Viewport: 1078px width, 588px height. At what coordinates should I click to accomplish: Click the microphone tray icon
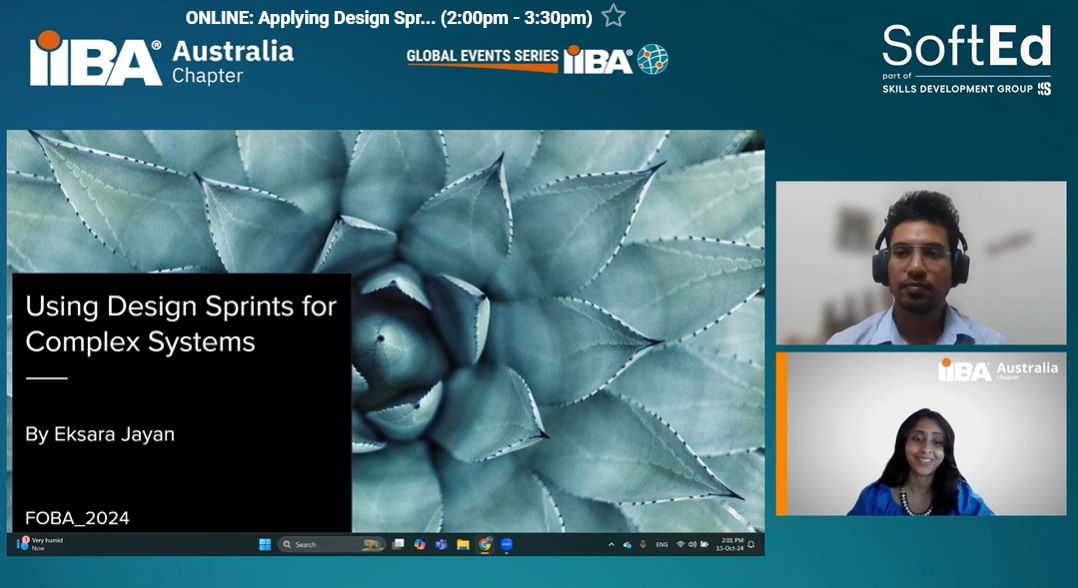[x=643, y=545]
